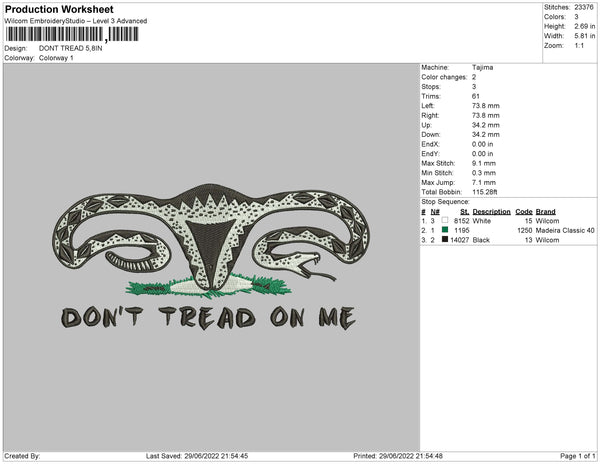
Task: Select the green thread color swatch
Action: (x=445, y=230)
